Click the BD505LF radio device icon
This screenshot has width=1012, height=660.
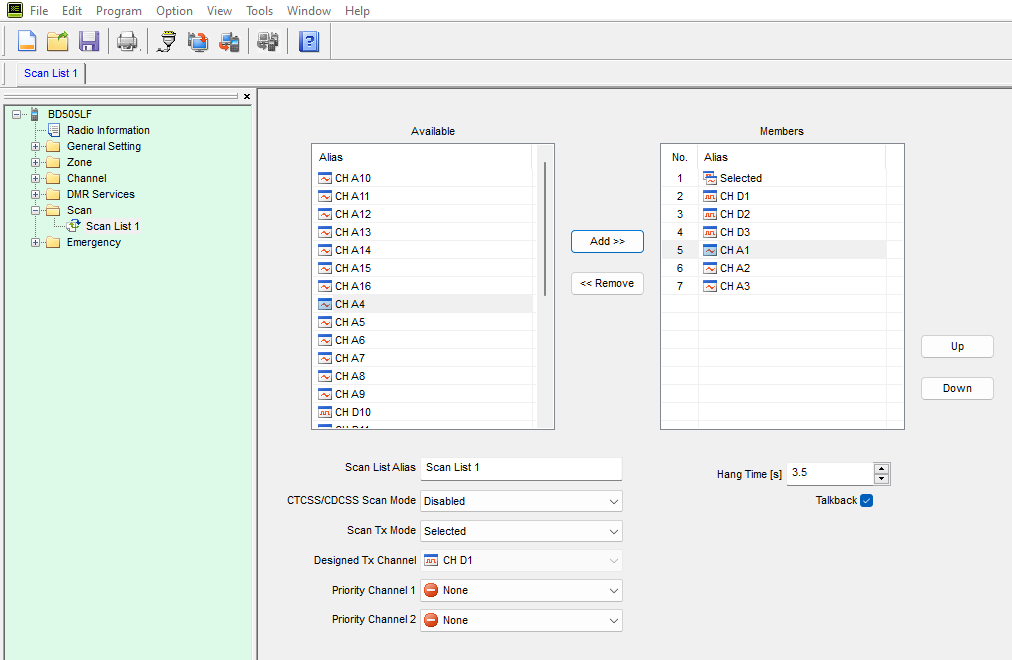coord(35,114)
